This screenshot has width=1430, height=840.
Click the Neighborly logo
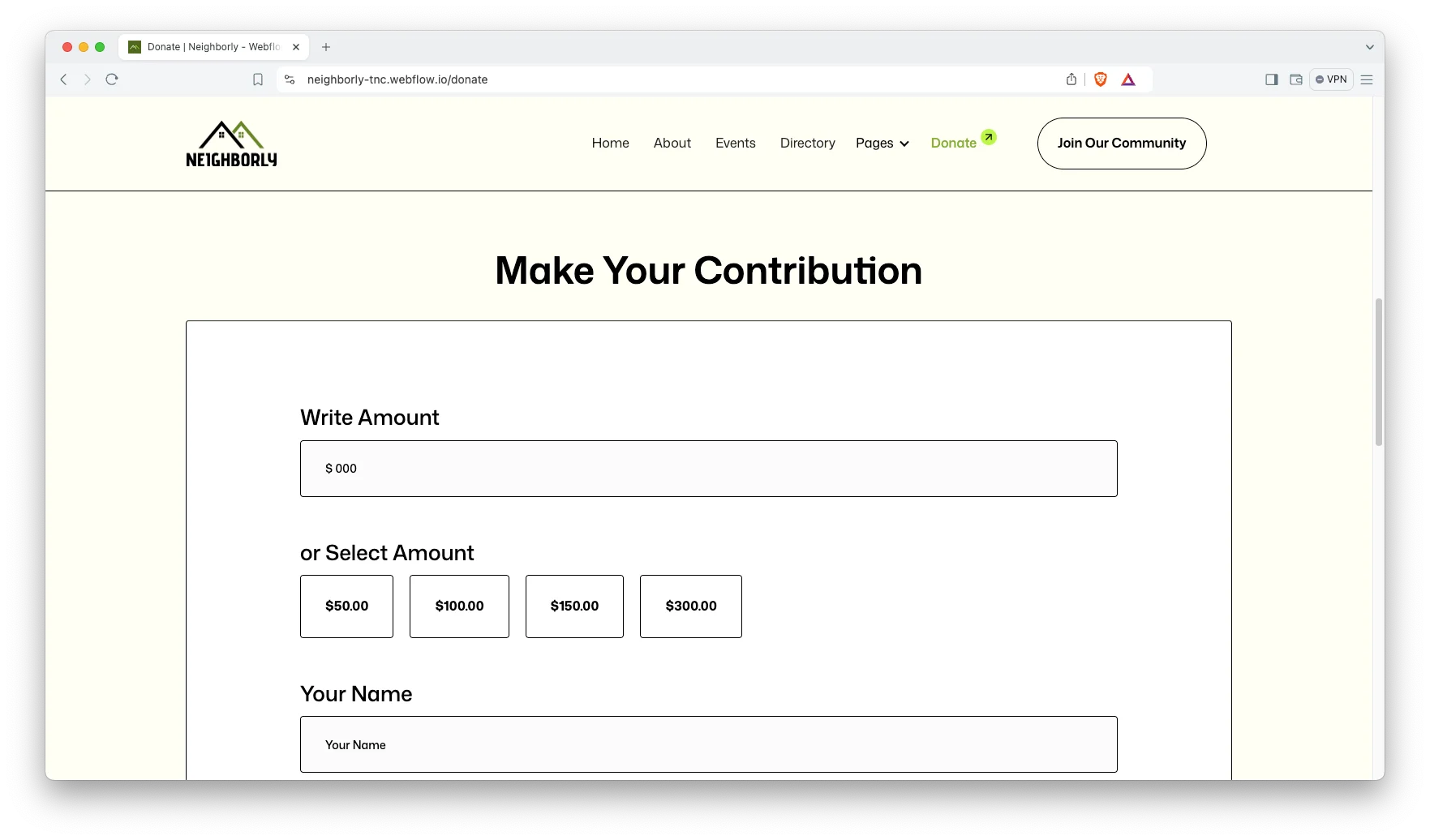231,144
